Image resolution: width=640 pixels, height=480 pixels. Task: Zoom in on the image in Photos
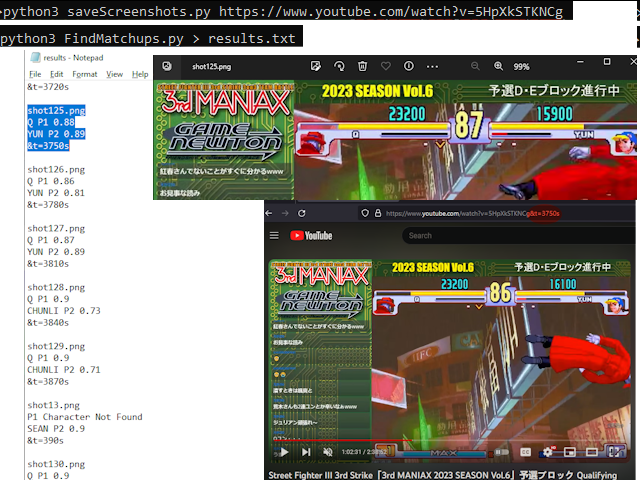[x=498, y=66]
